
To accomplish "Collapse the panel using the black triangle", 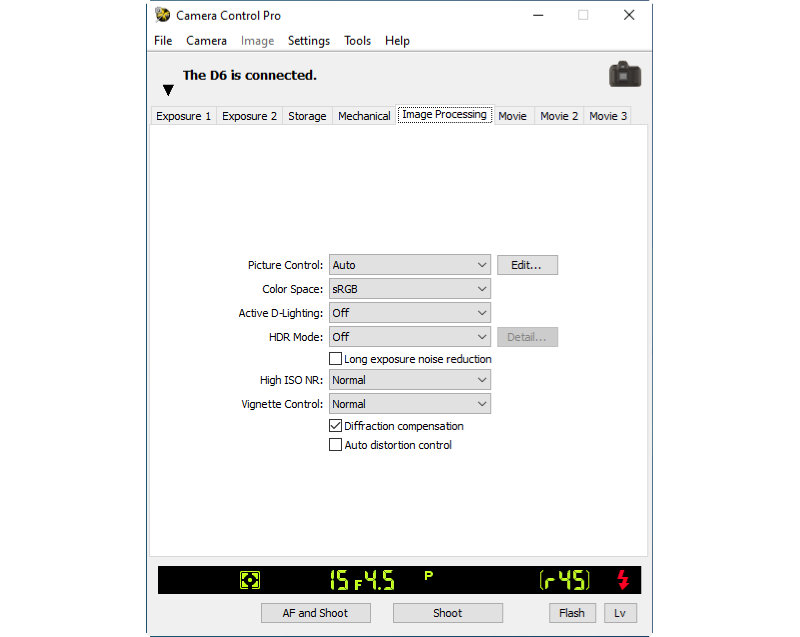I will tap(168, 90).
